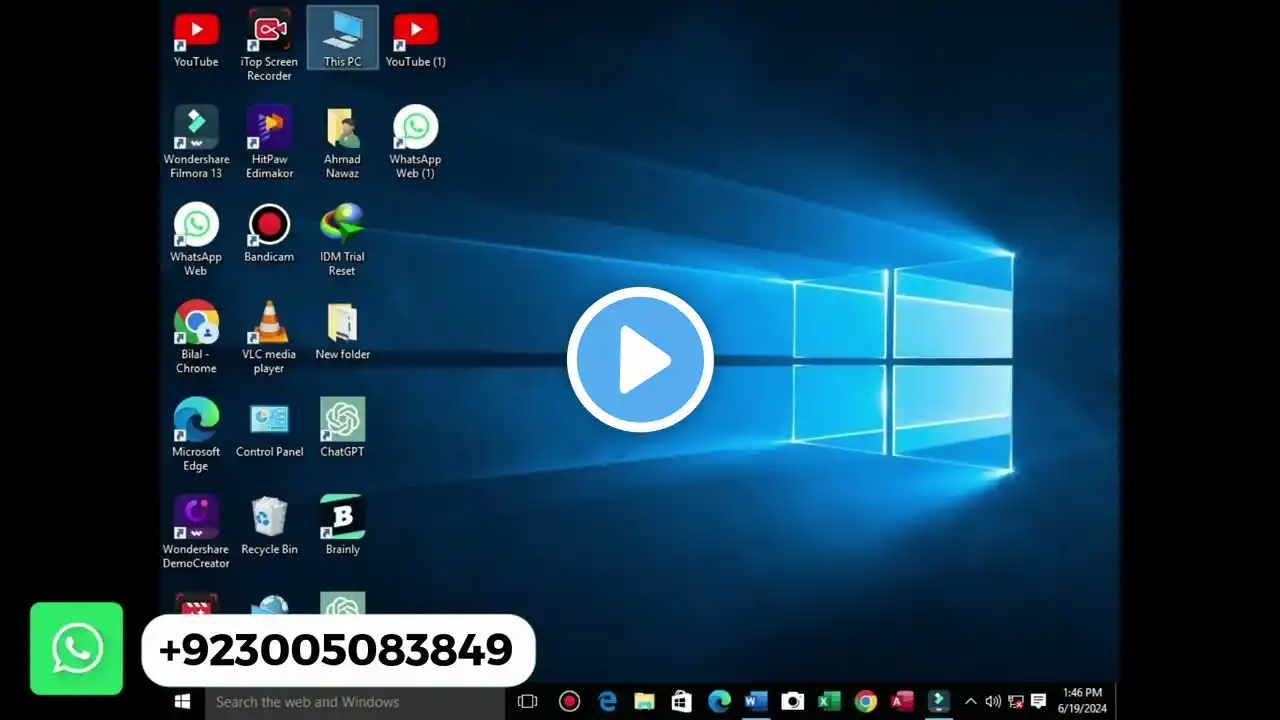
Task: Open legacy Edge beside the taskbar record icon
Action: [607, 702]
